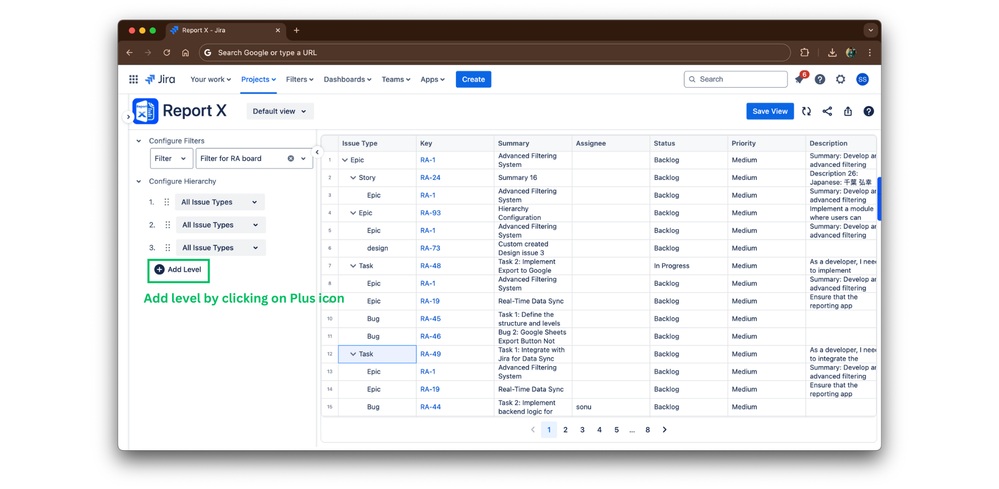Collapse the Configure Filters section

click(x=138, y=141)
